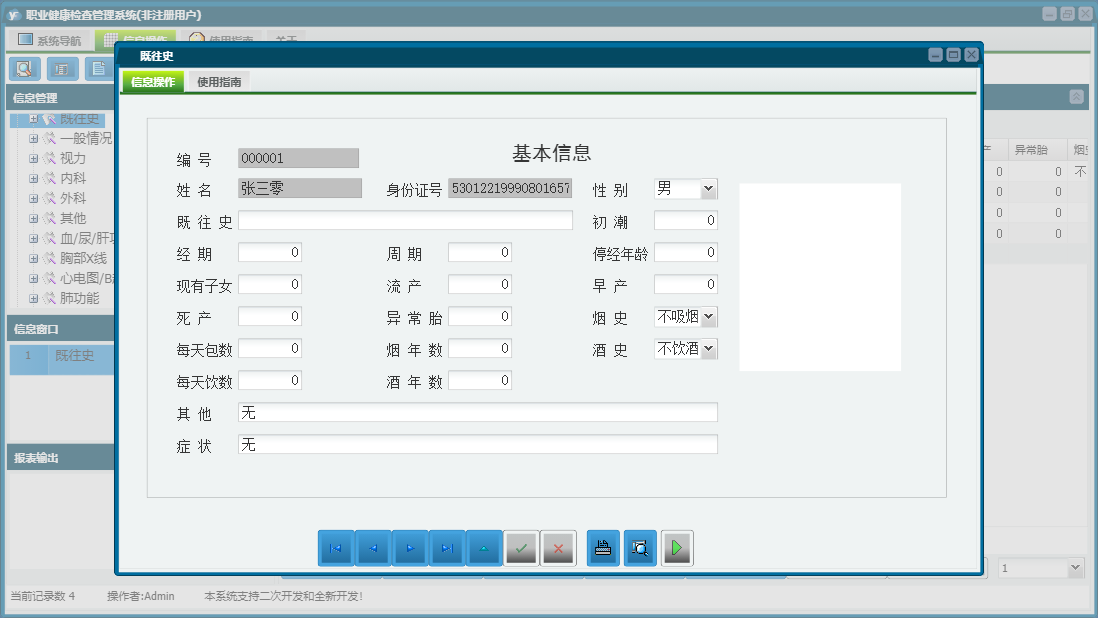
Task: Click the up-triangle edit record button
Action: tap(484, 548)
